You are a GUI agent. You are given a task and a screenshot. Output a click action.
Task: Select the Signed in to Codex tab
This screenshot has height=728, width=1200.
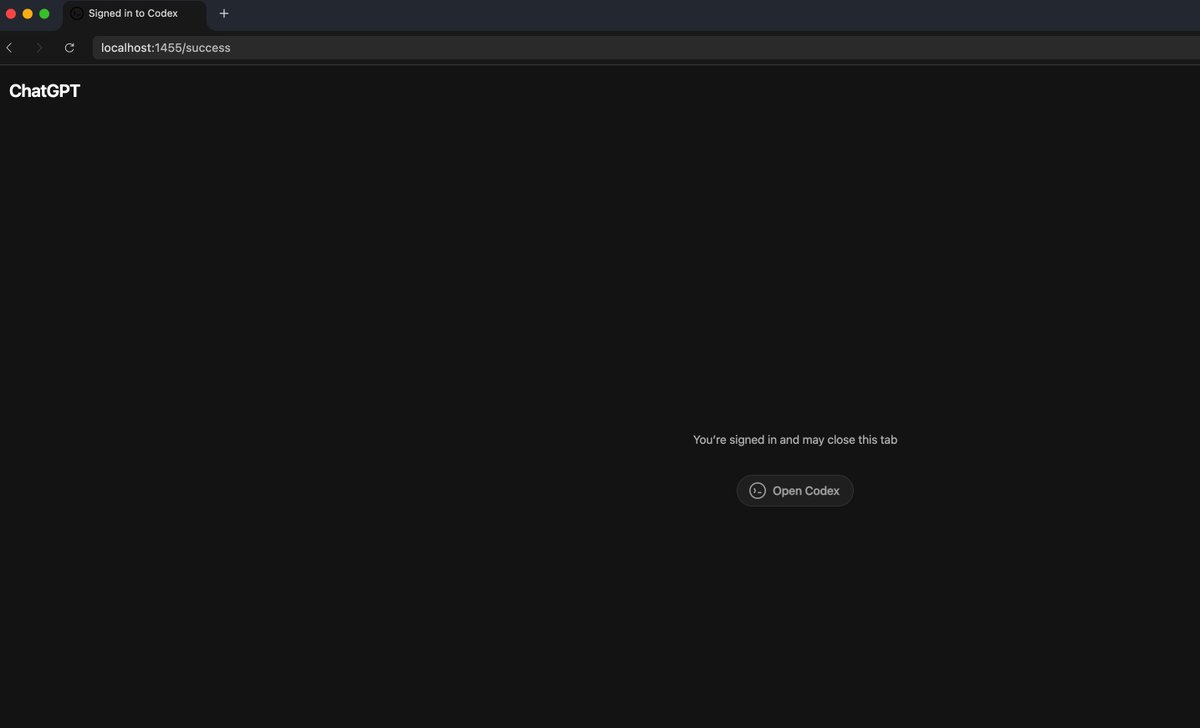coord(135,14)
